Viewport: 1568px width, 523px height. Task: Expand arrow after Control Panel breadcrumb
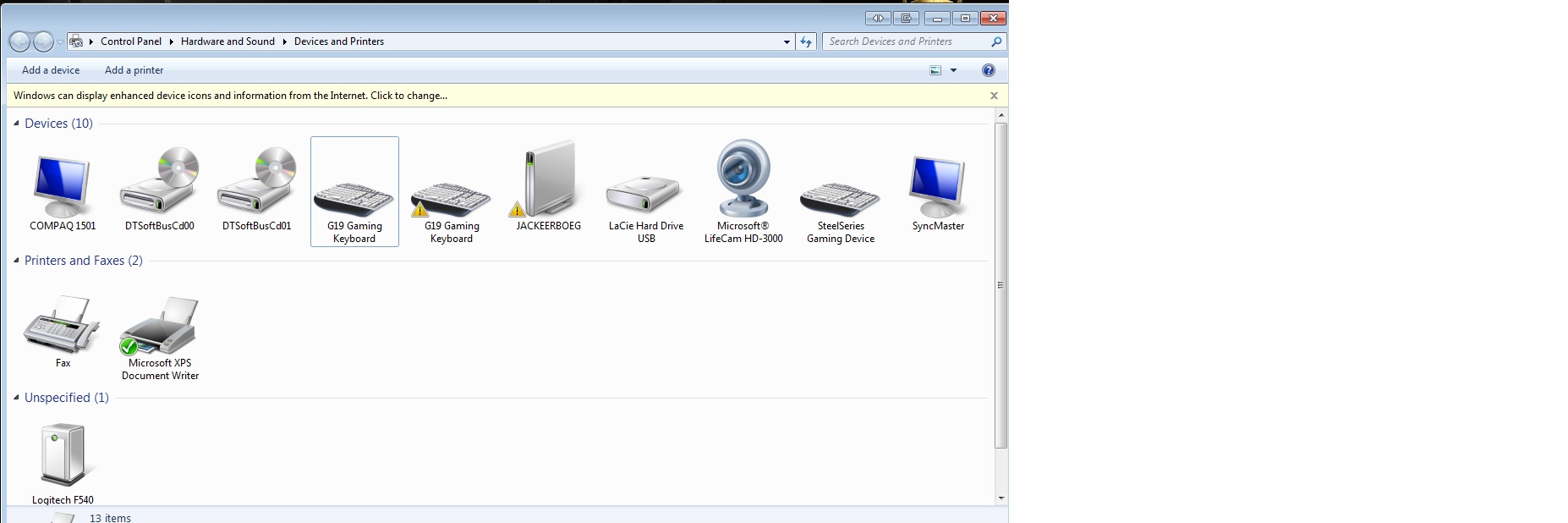tap(171, 41)
